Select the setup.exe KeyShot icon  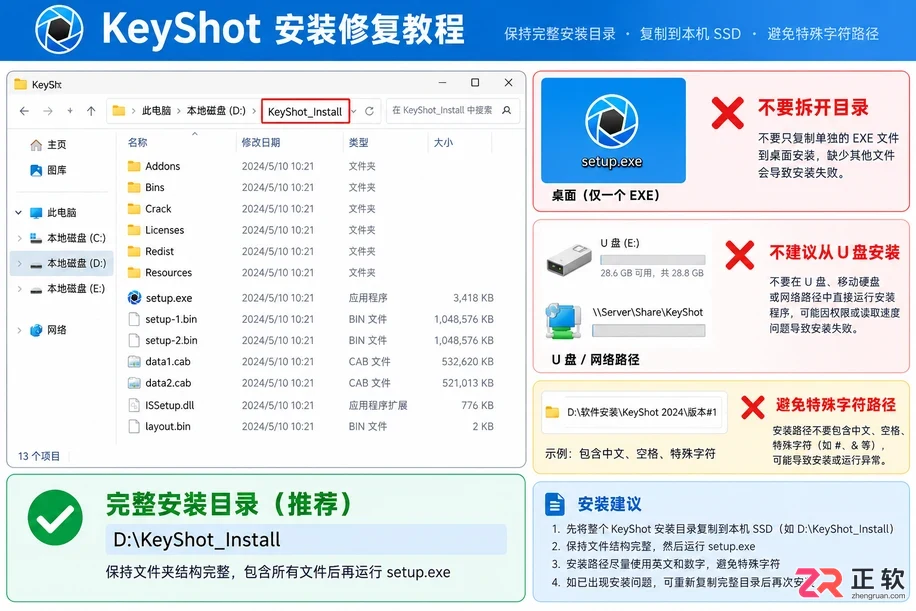pos(134,298)
